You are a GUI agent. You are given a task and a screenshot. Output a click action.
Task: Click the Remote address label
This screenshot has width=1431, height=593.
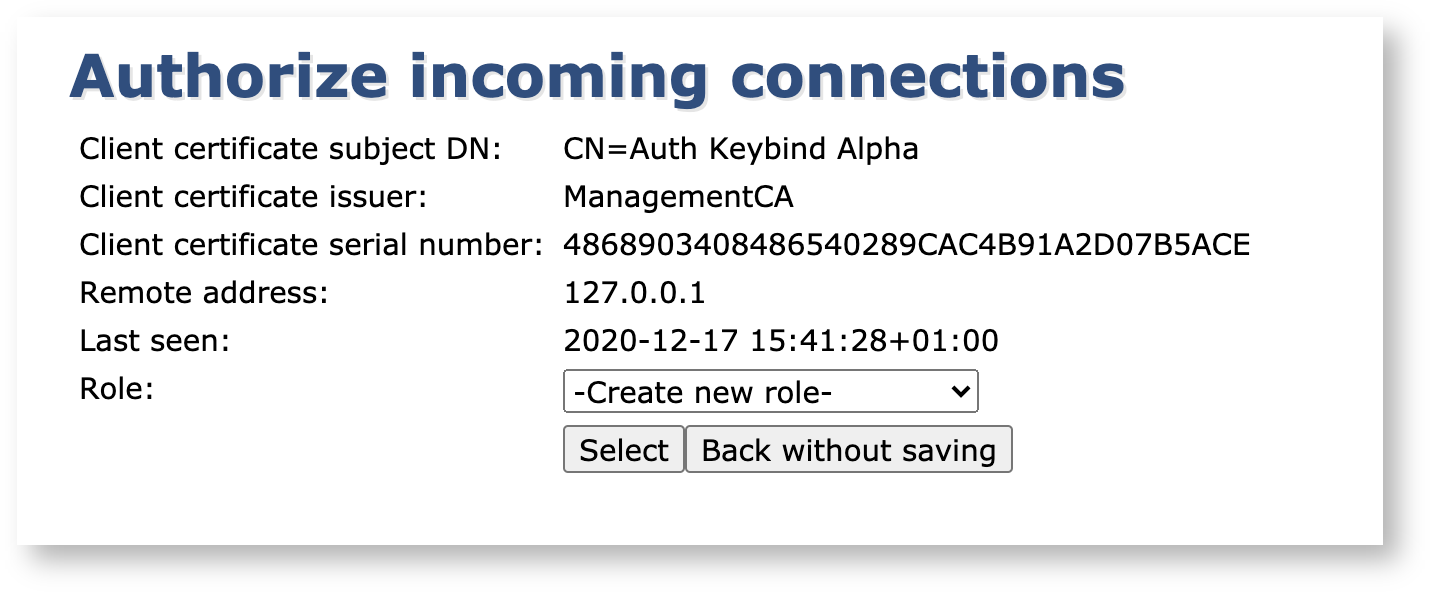(x=204, y=293)
